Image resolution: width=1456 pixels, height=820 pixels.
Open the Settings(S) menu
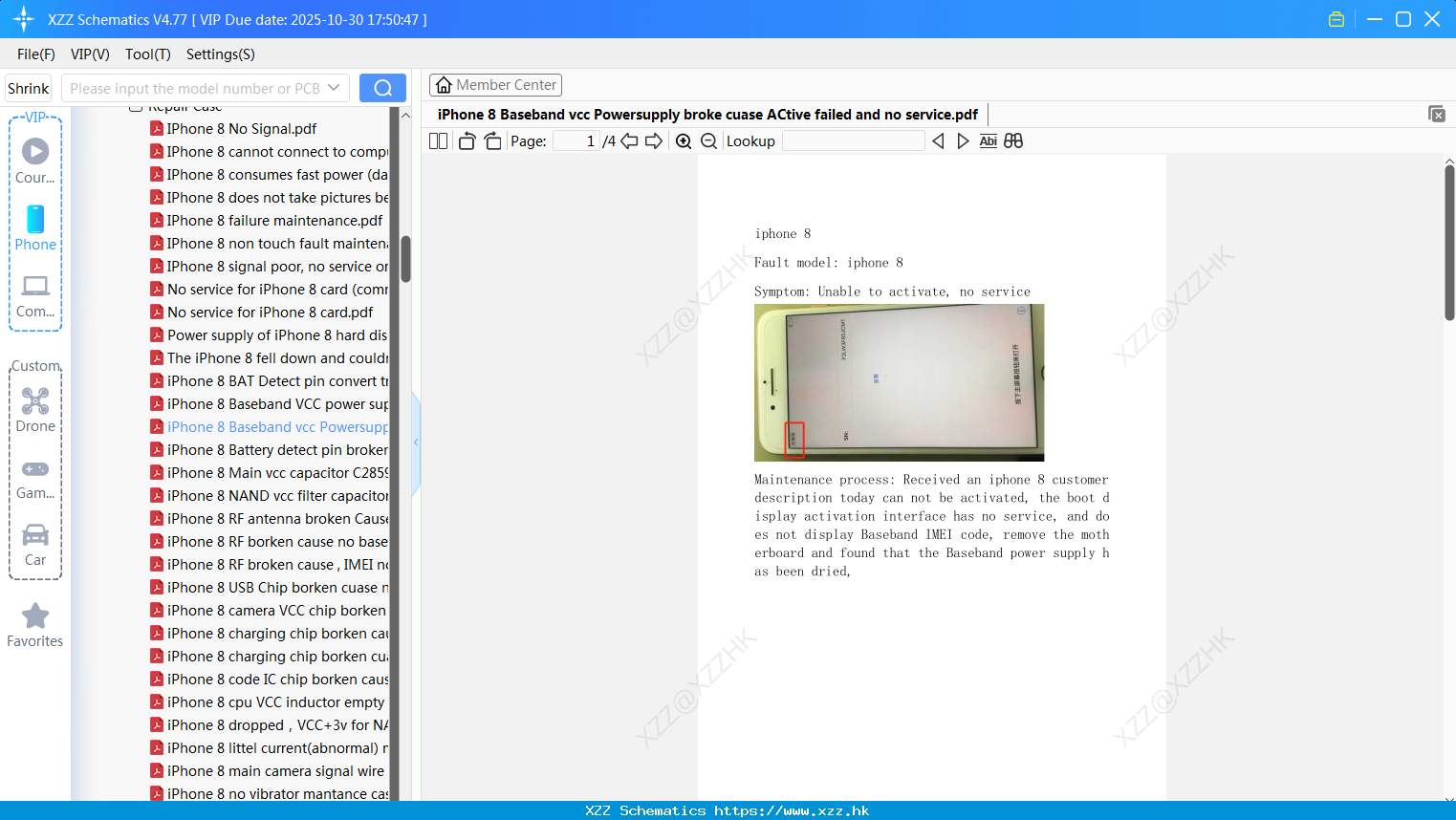221,54
